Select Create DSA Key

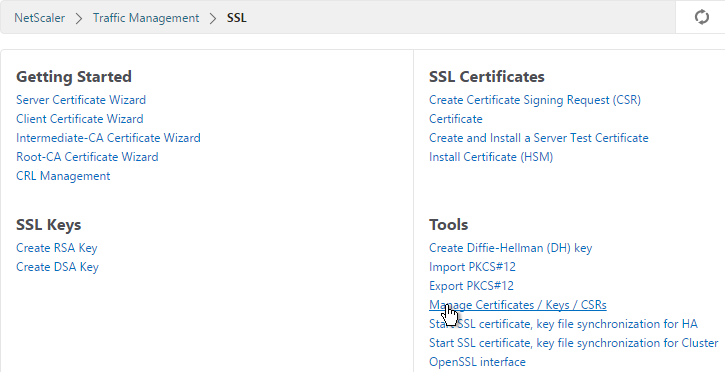coord(57,267)
